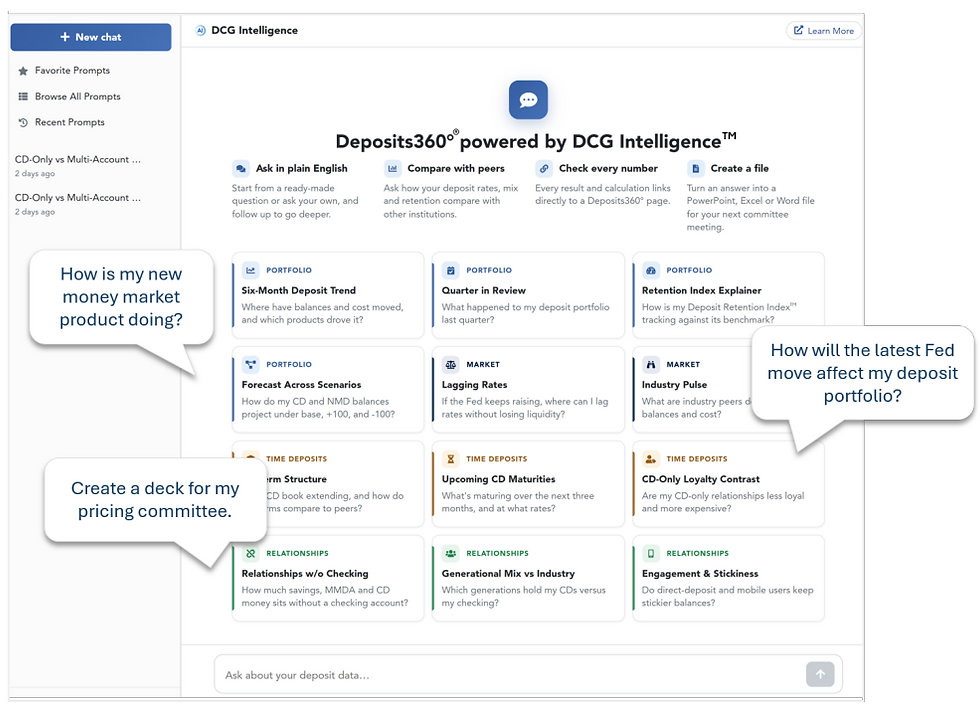Click the Engagement & Stickiness mobile icon
Screen dimensions: 980x709
651,553
